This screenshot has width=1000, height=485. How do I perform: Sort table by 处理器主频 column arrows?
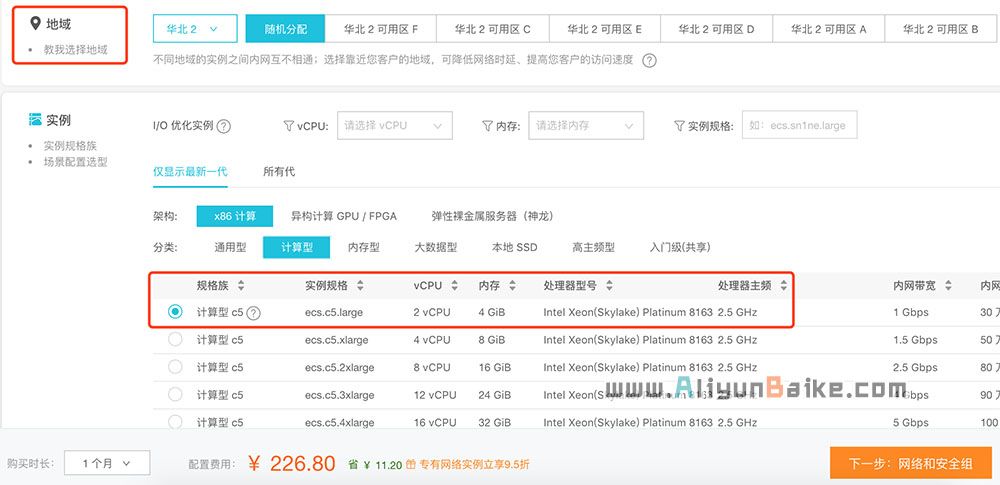pos(783,286)
